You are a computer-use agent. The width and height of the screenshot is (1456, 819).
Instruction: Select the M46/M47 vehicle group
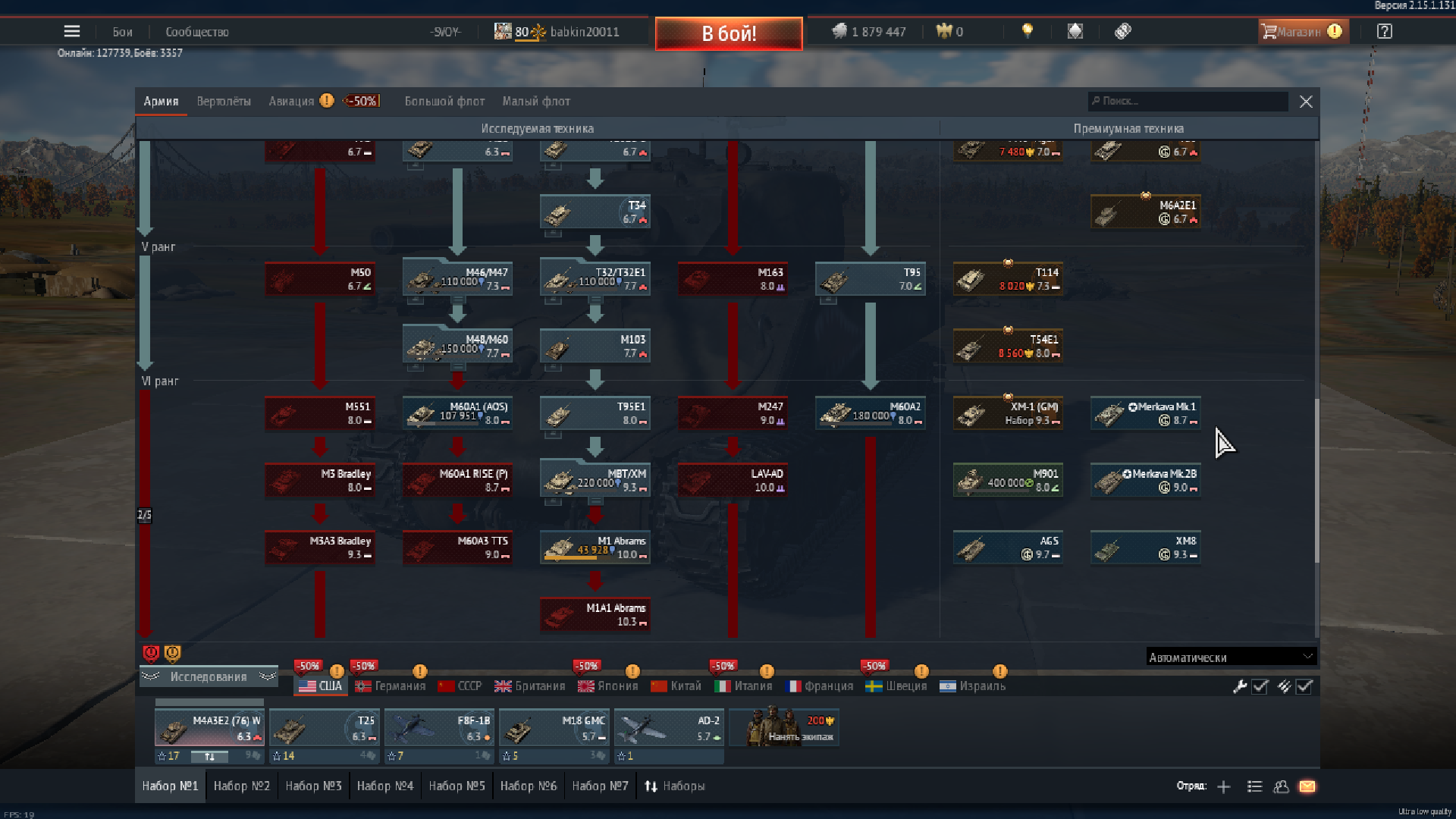[457, 278]
